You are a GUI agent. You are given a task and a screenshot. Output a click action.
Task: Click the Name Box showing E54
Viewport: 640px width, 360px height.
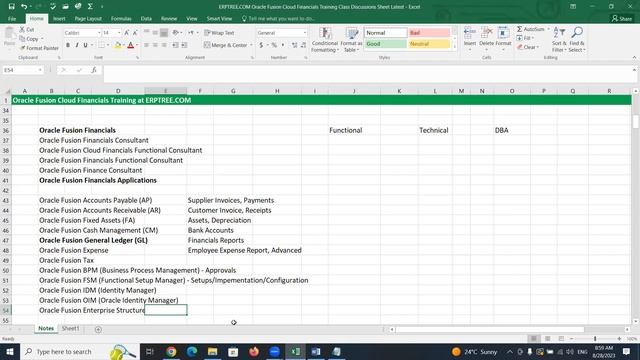[23, 70]
